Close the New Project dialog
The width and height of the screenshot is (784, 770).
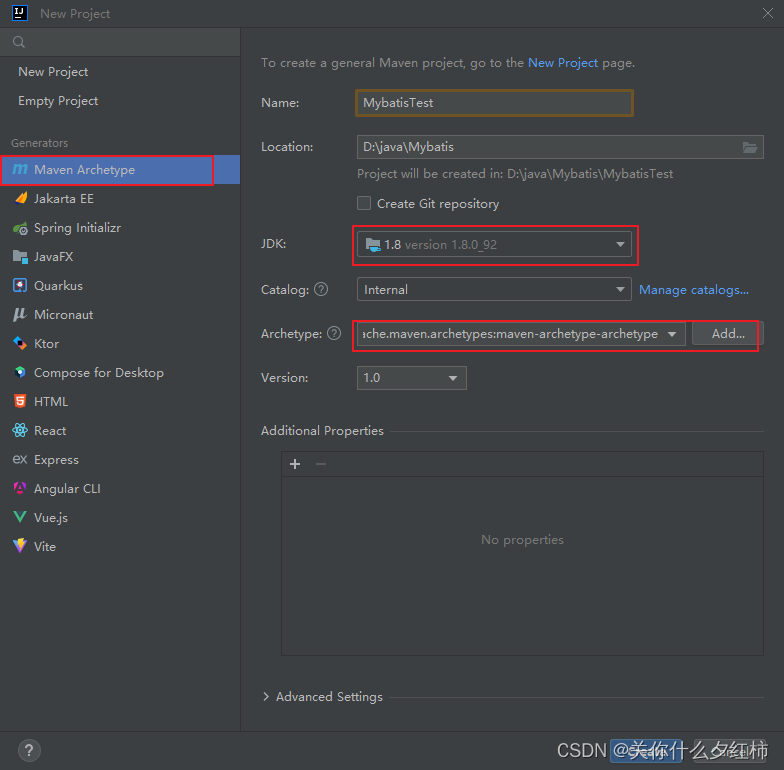point(768,14)
